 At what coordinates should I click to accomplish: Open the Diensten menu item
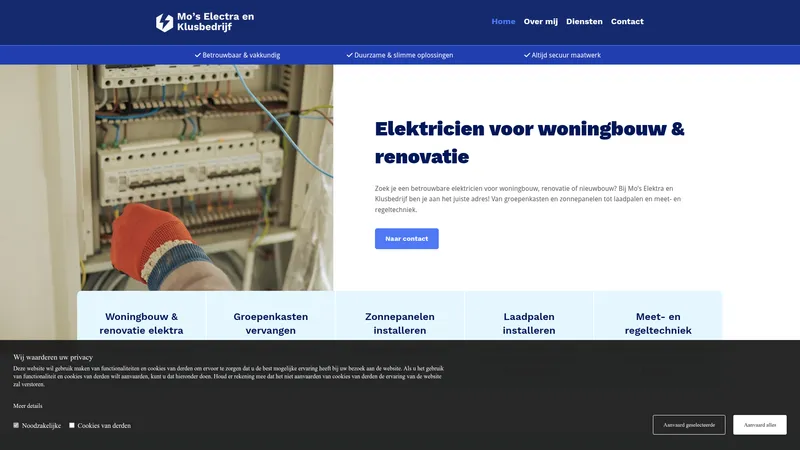coord(584,21)
